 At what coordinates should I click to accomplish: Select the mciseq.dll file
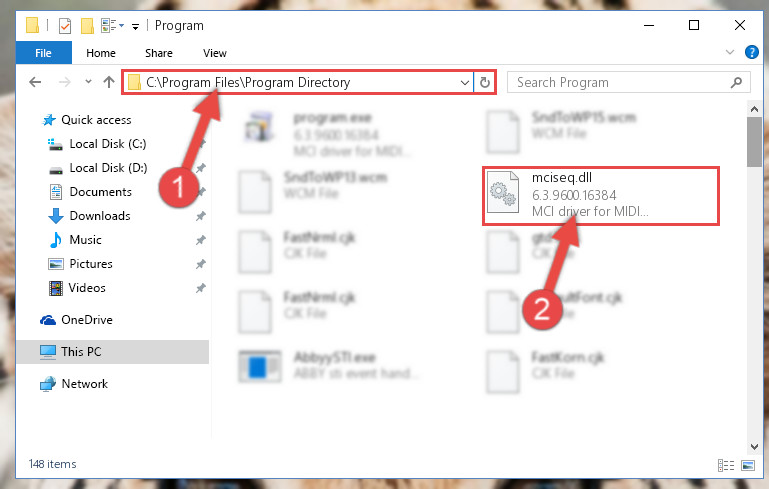[x=601, y=196]
